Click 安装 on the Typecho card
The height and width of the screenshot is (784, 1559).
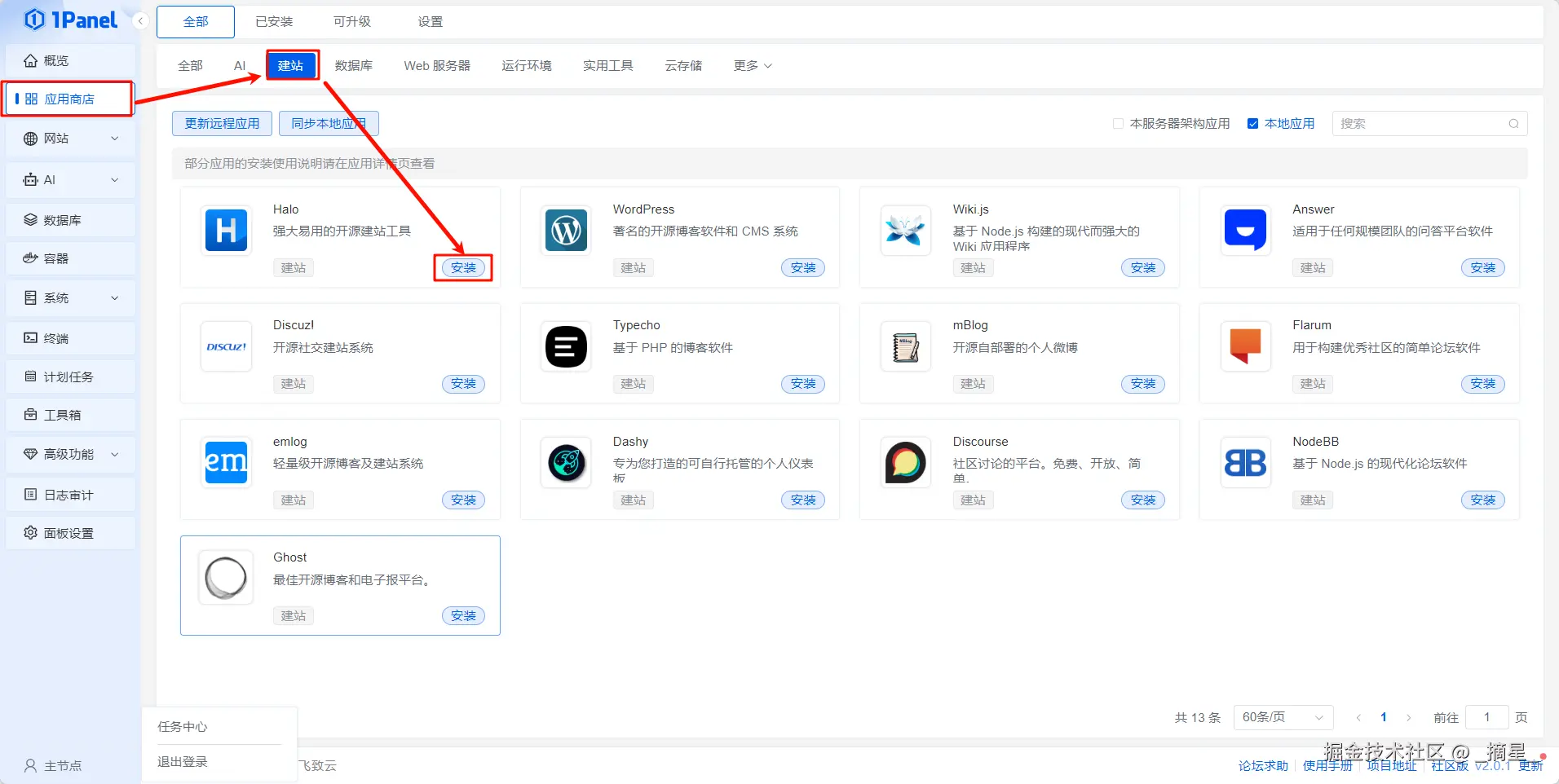803,384
